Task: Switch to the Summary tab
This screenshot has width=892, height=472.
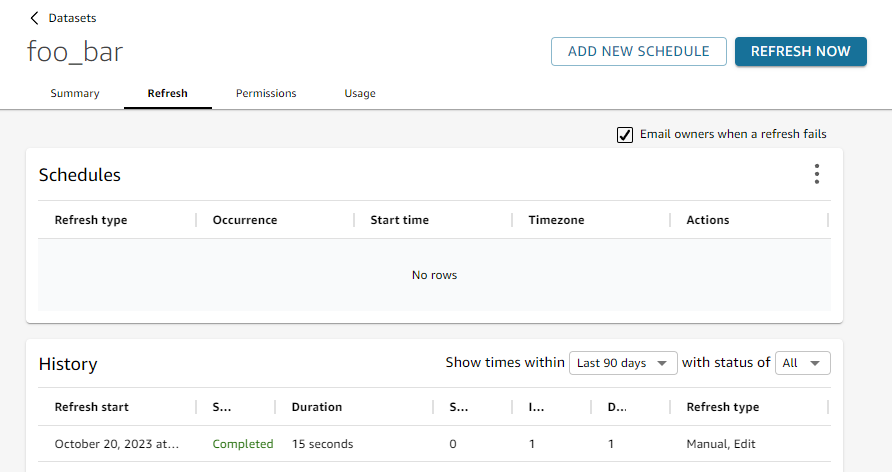Action: click(x=75, y=94)
